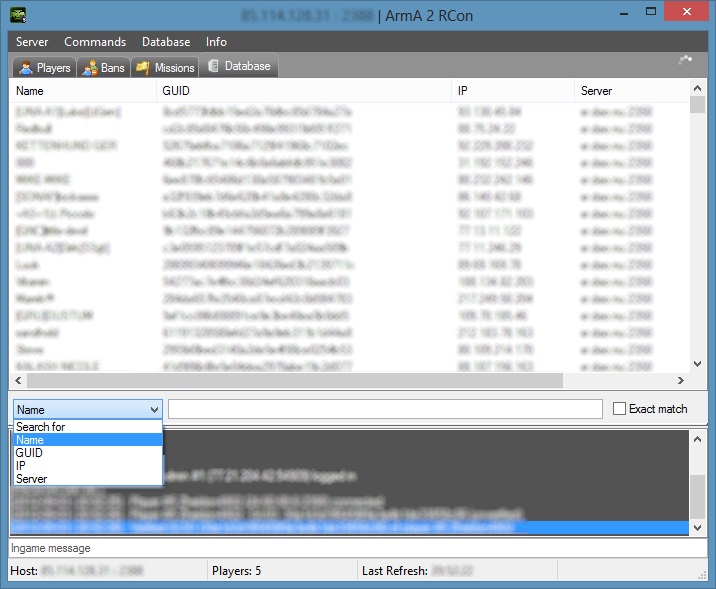Choose Server in the dropdown list
The image size is (716, 589).
point(88,479)
